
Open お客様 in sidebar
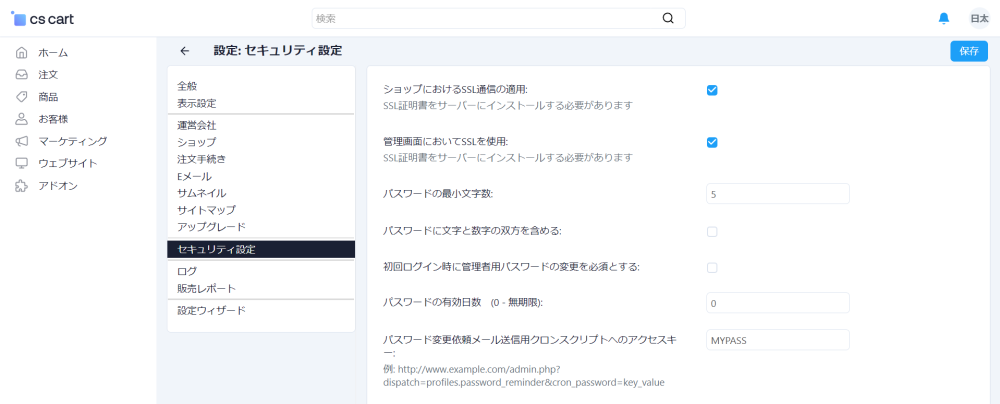click(53, 119)
